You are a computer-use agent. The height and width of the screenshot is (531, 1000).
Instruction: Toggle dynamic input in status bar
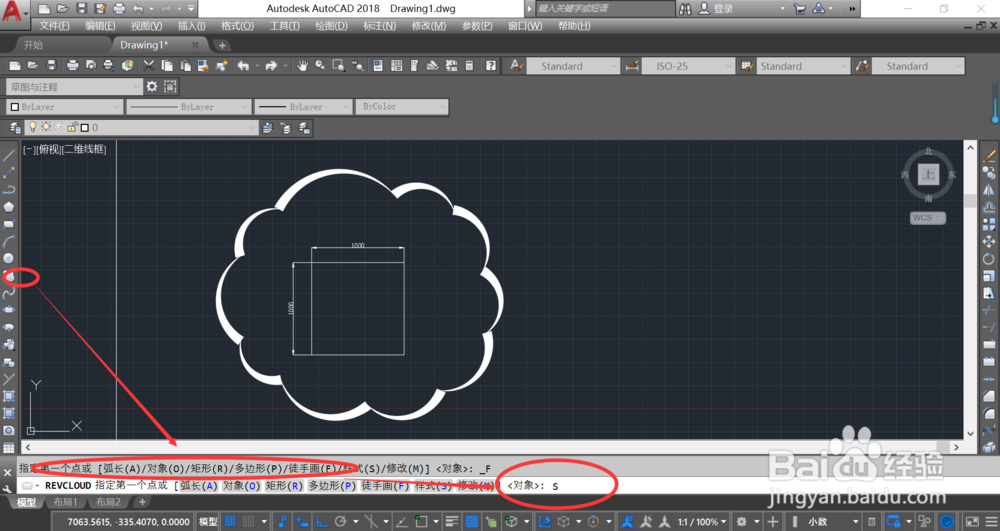tap(302, 521)
